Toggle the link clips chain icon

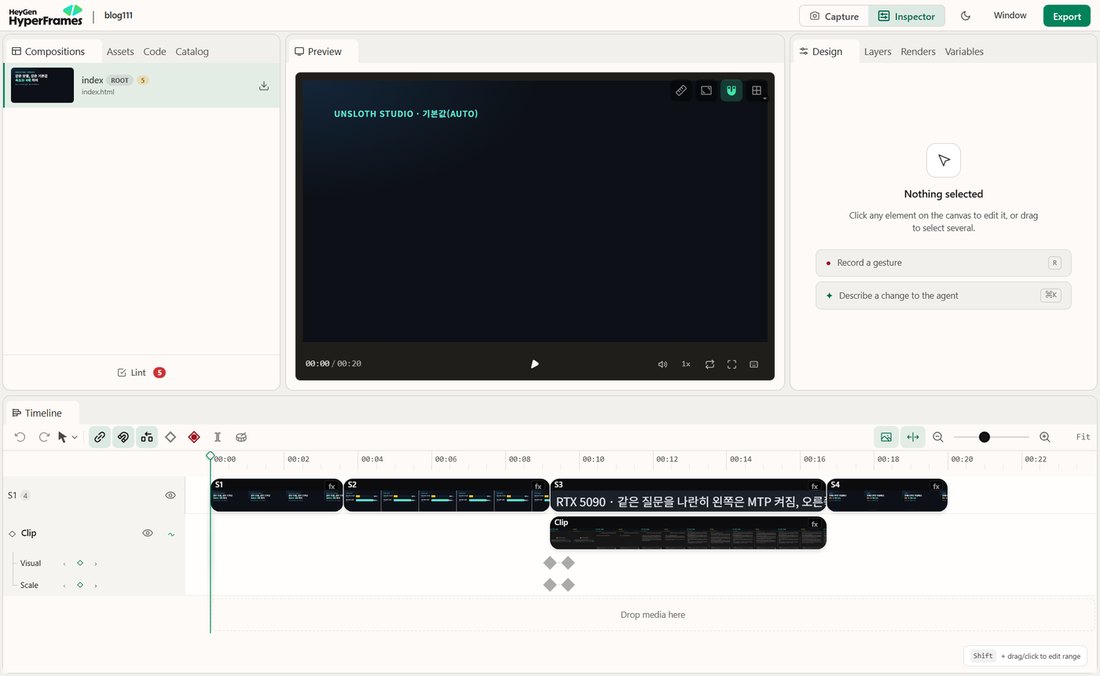(100, 437)
